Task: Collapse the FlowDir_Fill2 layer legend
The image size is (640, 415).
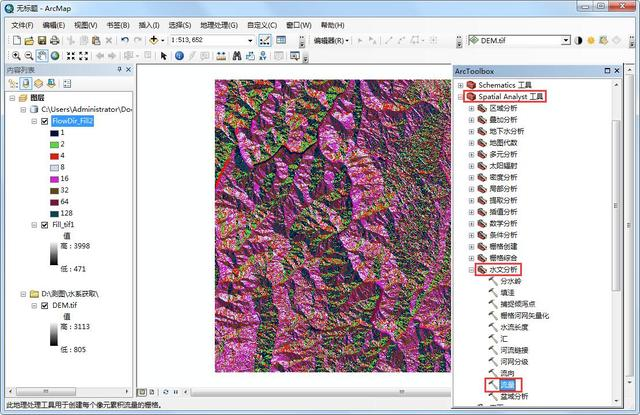Action: point(34,121)
